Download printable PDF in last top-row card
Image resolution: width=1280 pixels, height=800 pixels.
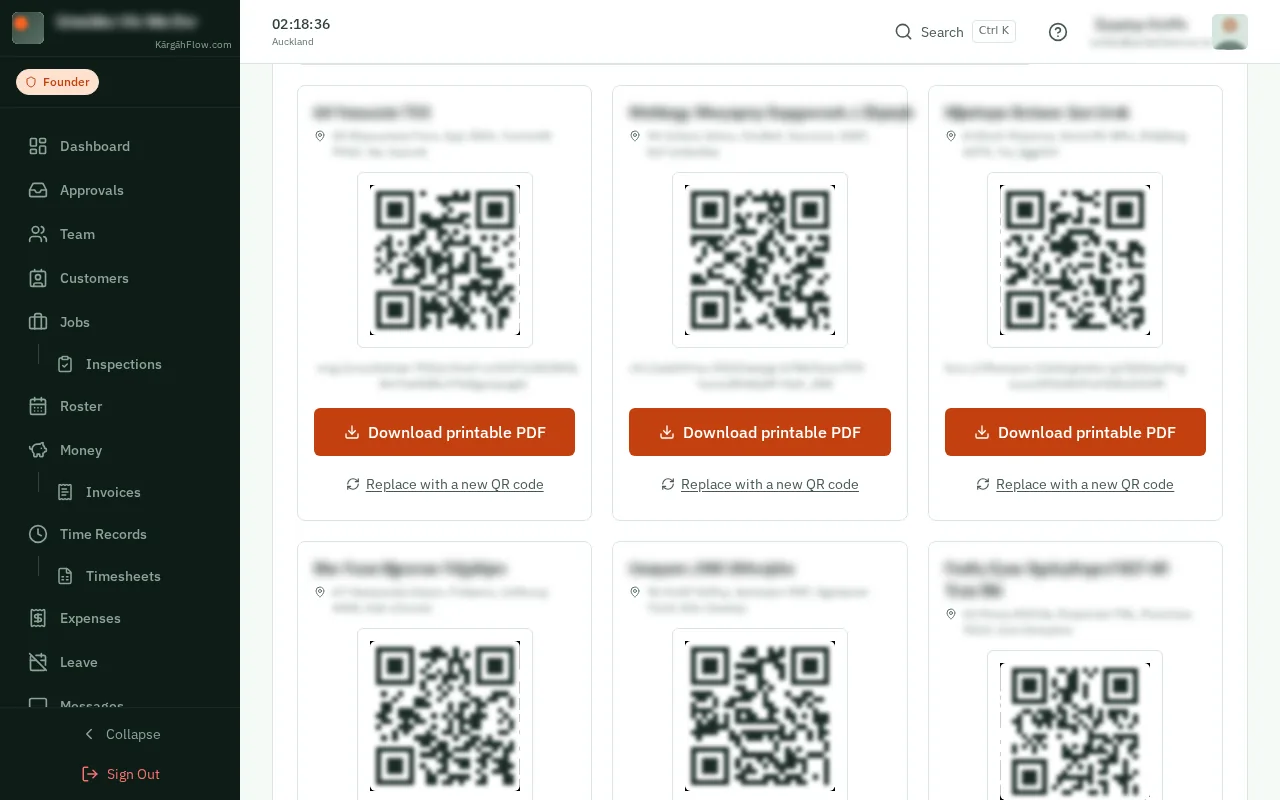tap(1075, 432)
